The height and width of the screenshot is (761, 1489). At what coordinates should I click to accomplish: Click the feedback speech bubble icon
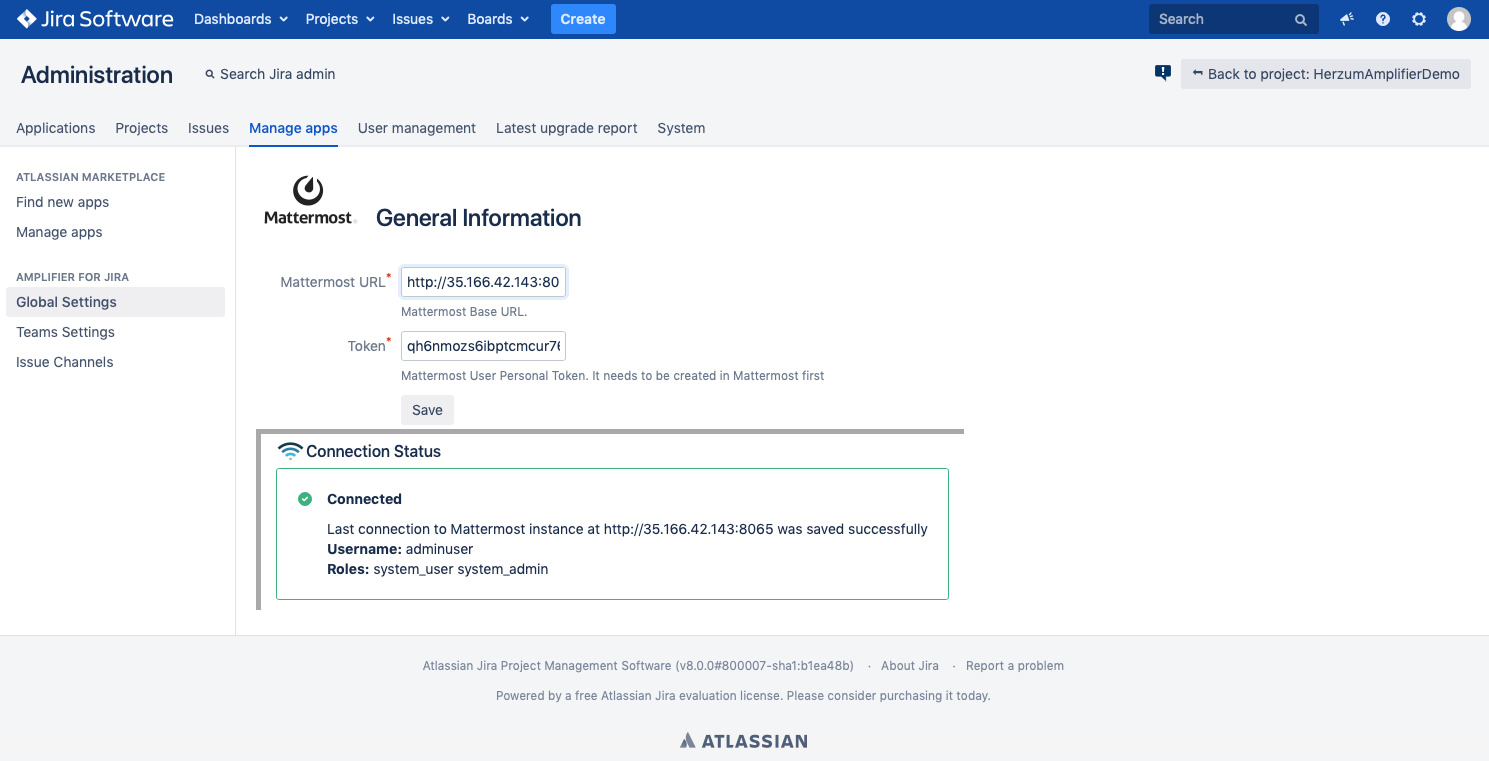pyautogui.click(x=1162, y=73)
